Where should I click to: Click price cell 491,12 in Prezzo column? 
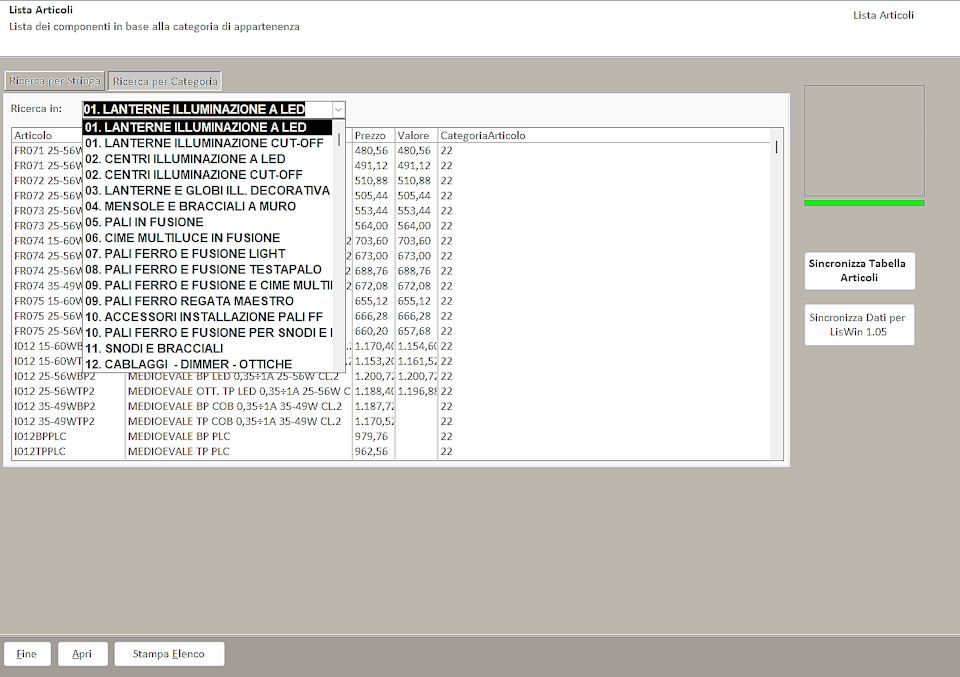pos(371,166)
